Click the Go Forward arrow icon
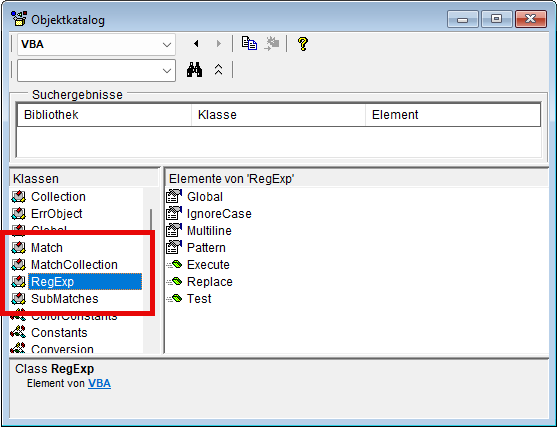 click(x=218, y=44)
